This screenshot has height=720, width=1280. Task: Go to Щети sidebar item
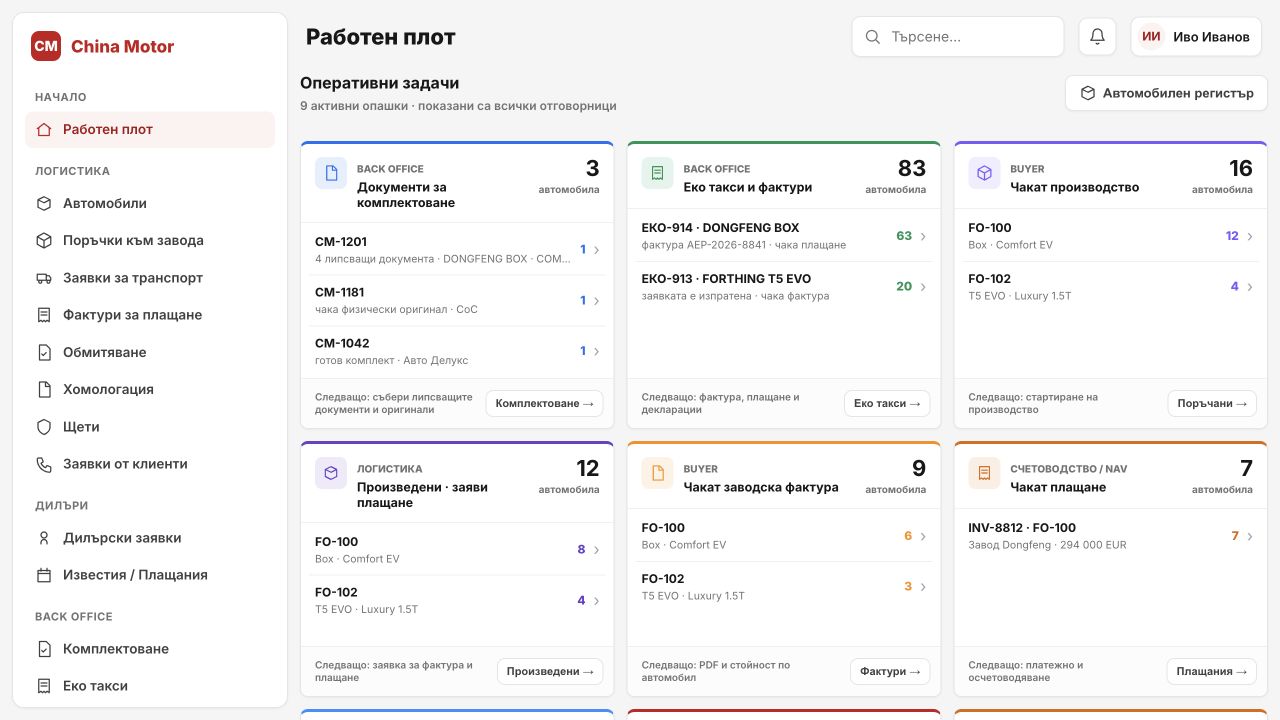coord(150,427)
